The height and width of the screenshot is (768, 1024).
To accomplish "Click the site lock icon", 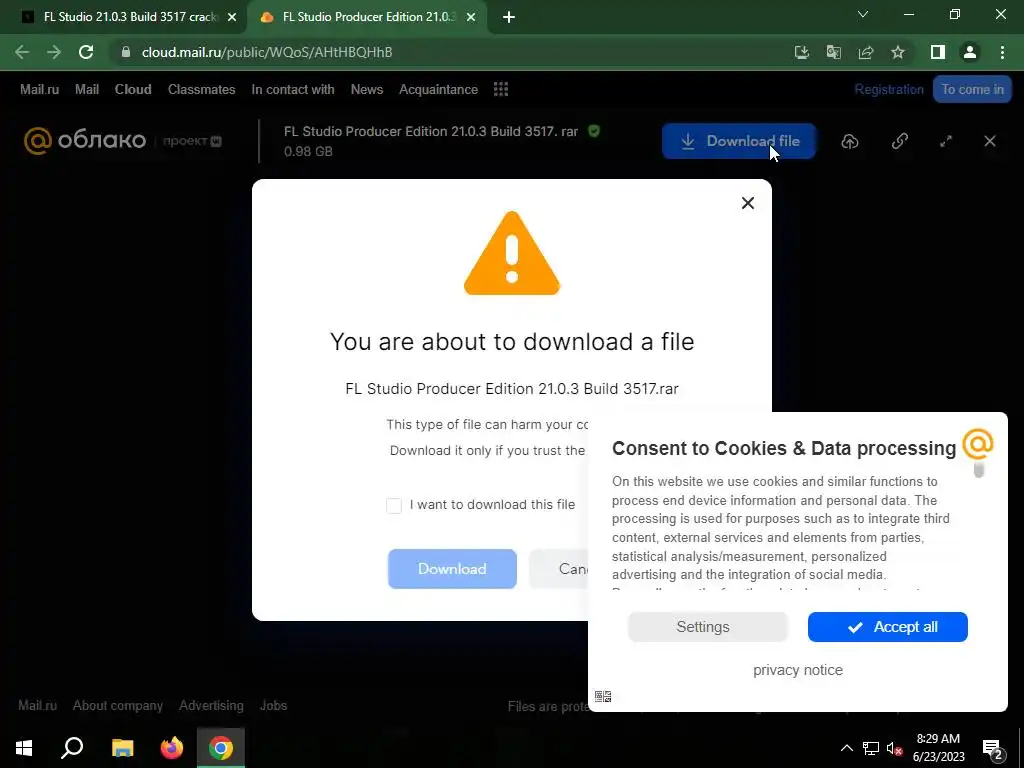I will click(x=126, y=52).
